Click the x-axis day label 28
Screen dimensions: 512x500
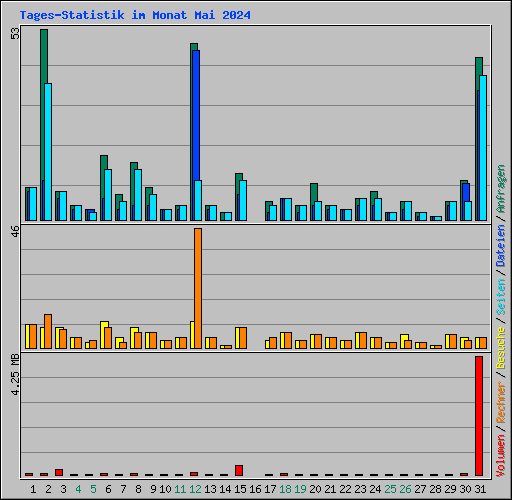click(x=435, y=489)
